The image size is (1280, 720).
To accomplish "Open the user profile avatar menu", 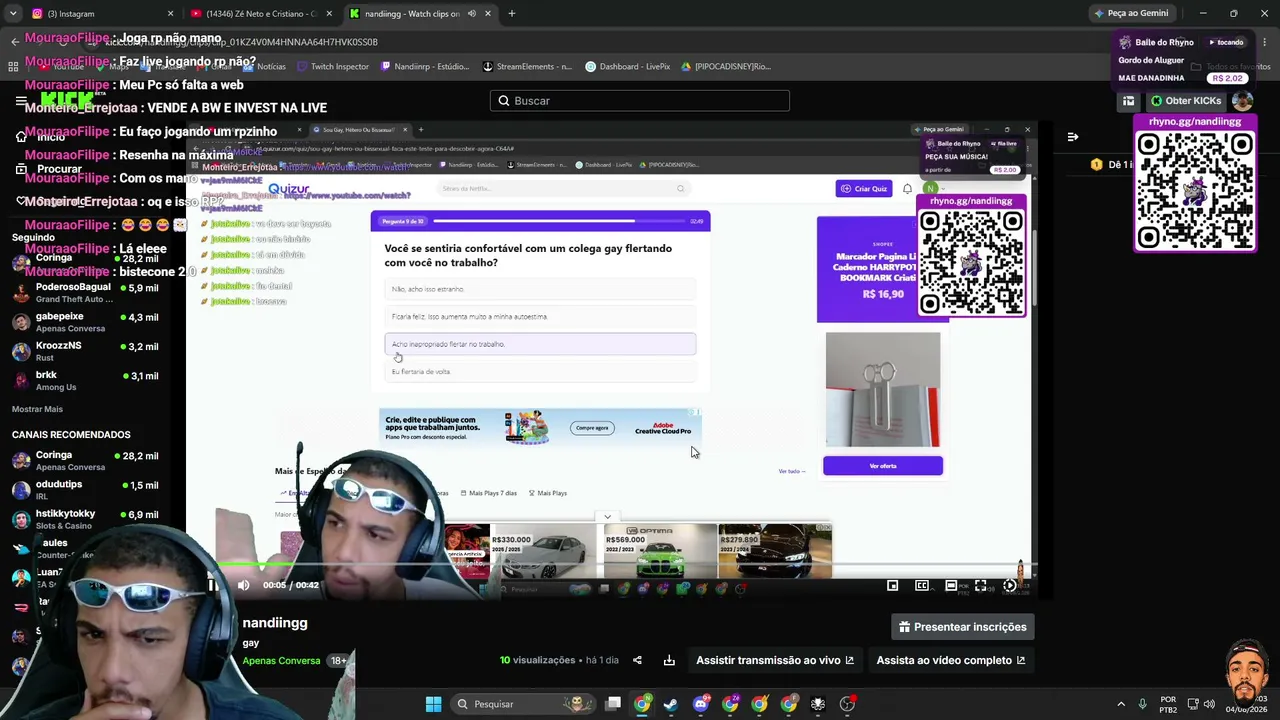I will (1242, 101).
